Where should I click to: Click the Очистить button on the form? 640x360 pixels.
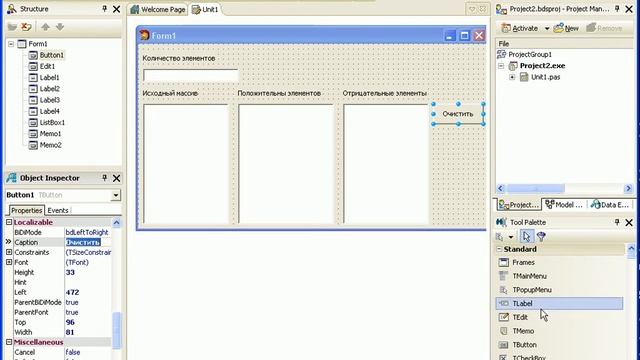tap(458, 114)
